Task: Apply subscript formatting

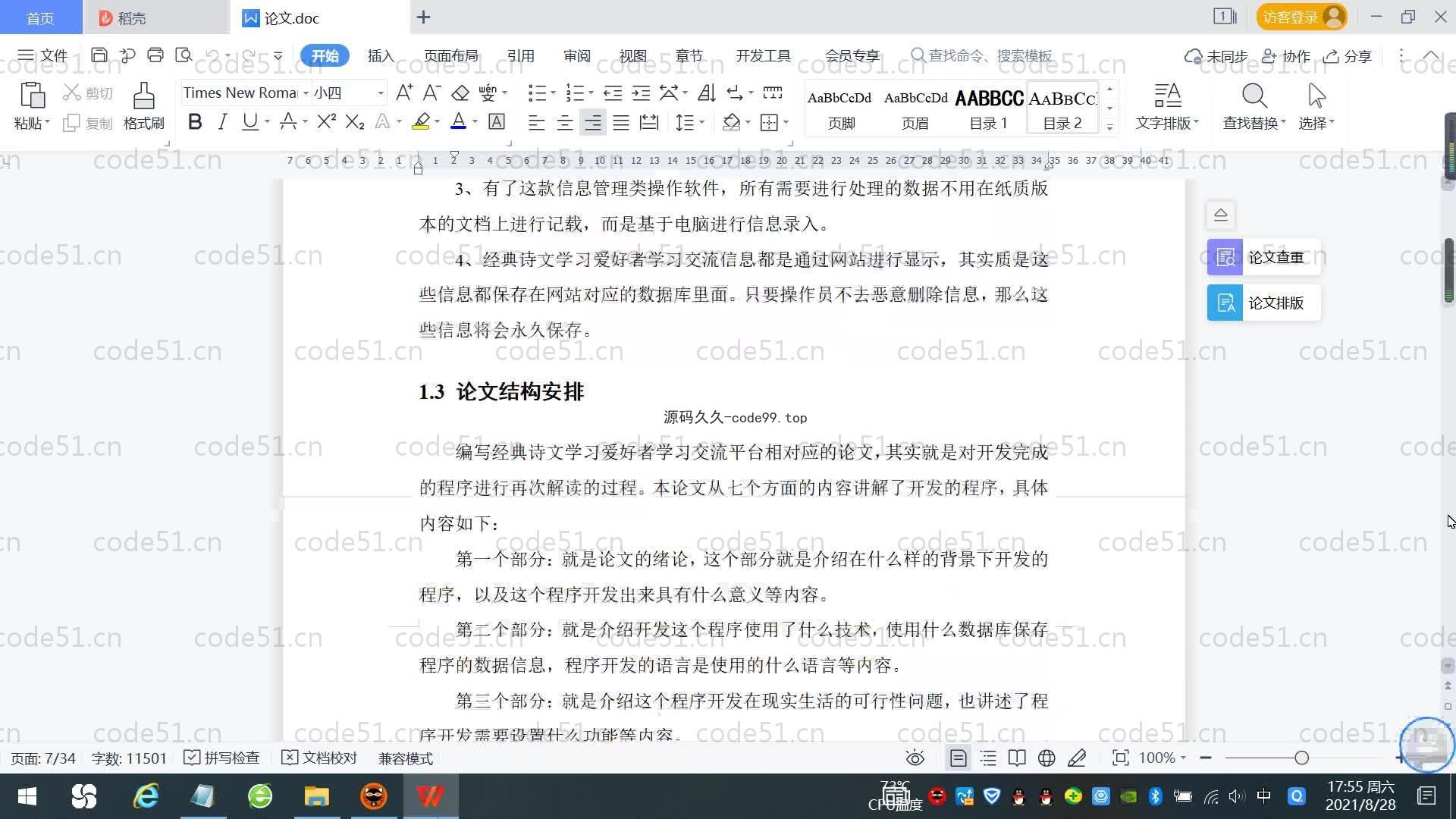Action: click(355, 122)
